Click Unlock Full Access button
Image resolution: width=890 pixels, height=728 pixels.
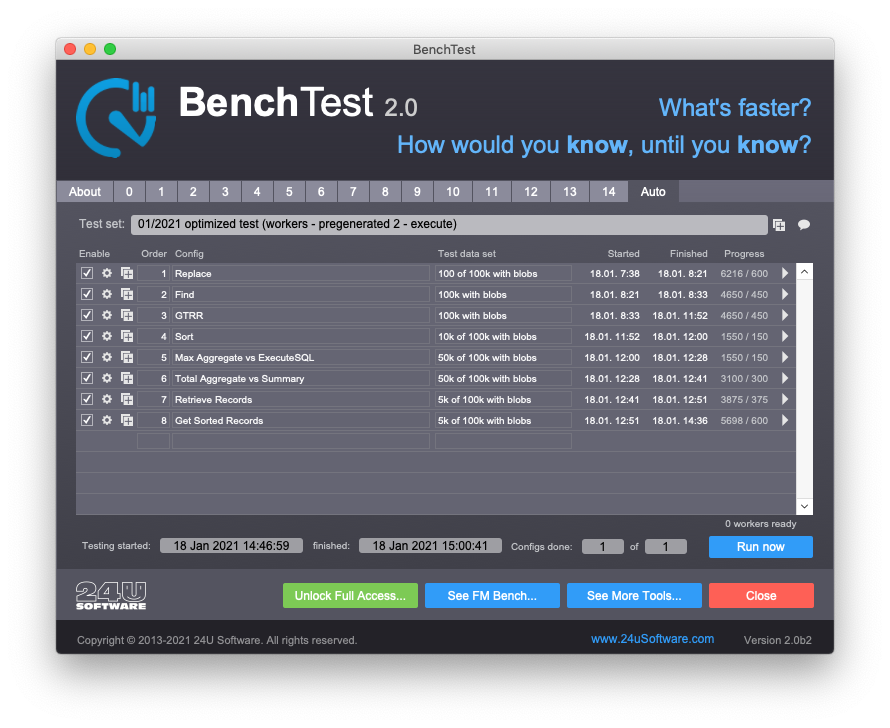point(350,596)
